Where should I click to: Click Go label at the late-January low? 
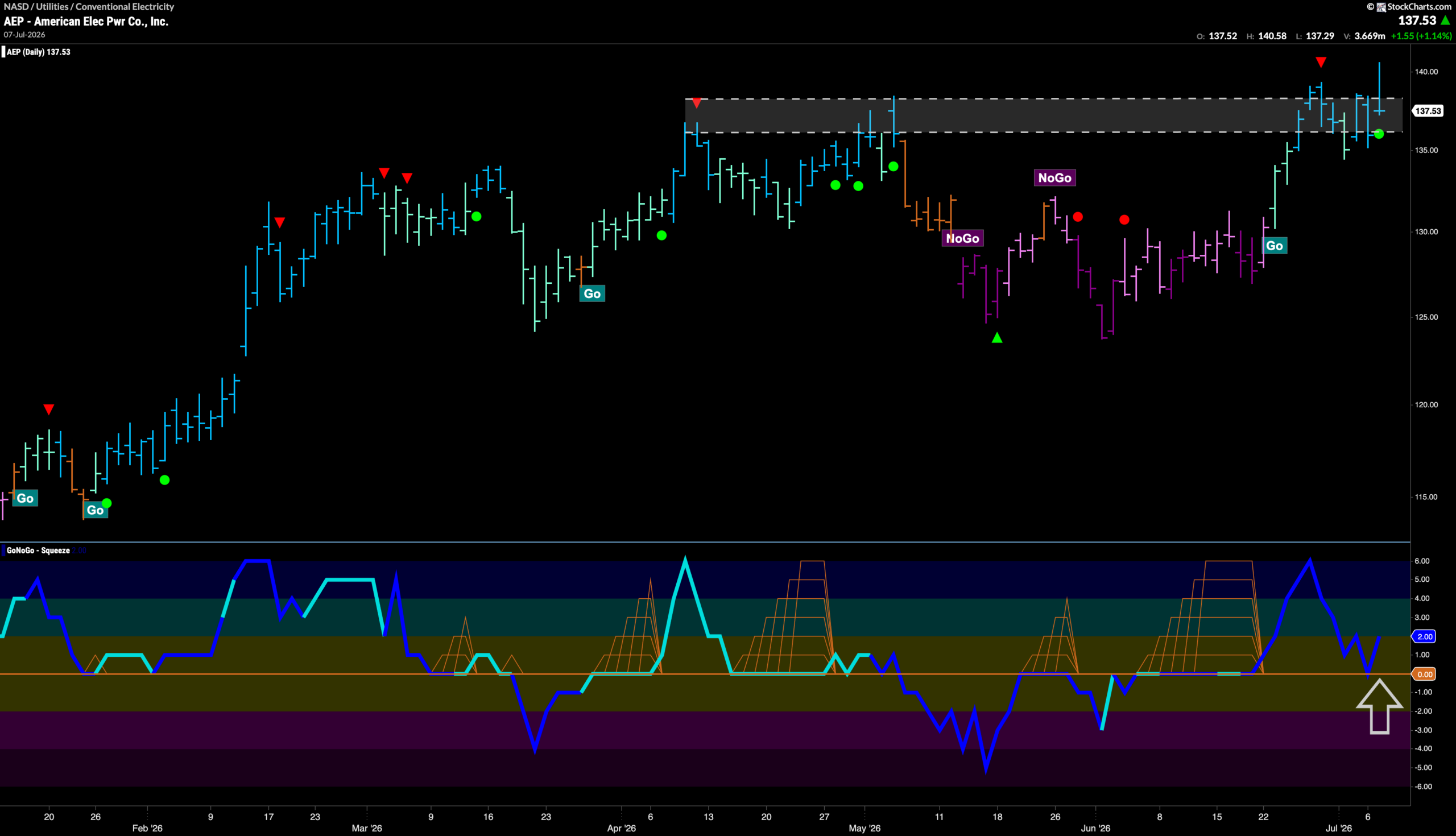[95, 510]
